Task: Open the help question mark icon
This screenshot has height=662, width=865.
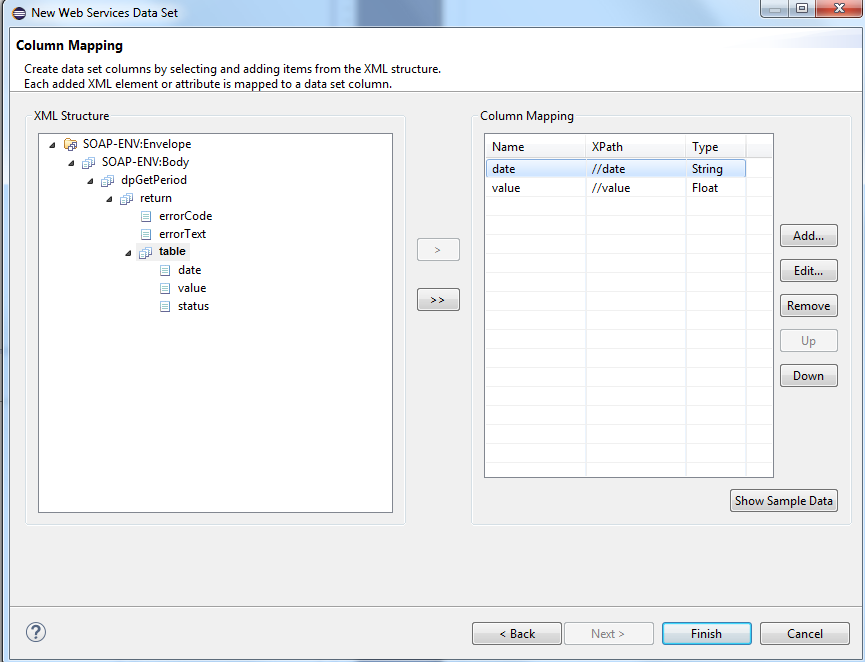Action: [36, 632]
